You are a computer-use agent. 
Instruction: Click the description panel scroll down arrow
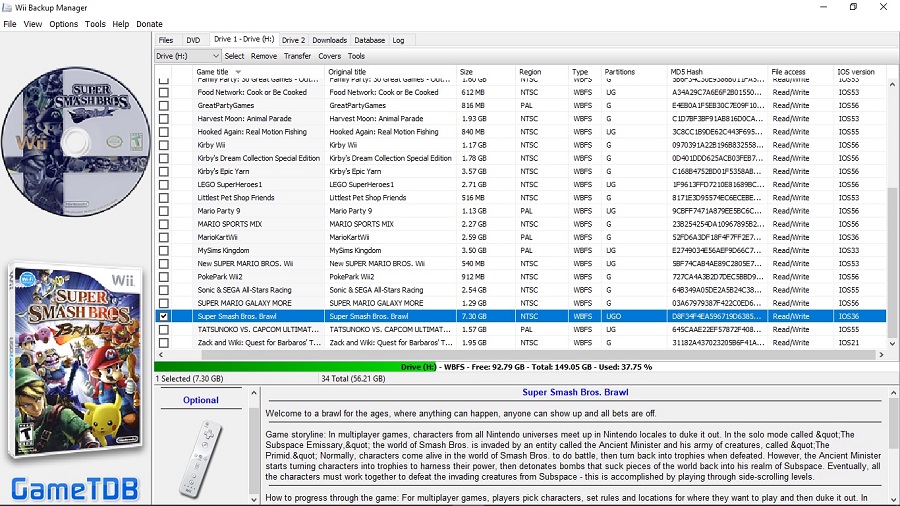tap(893, 499)
